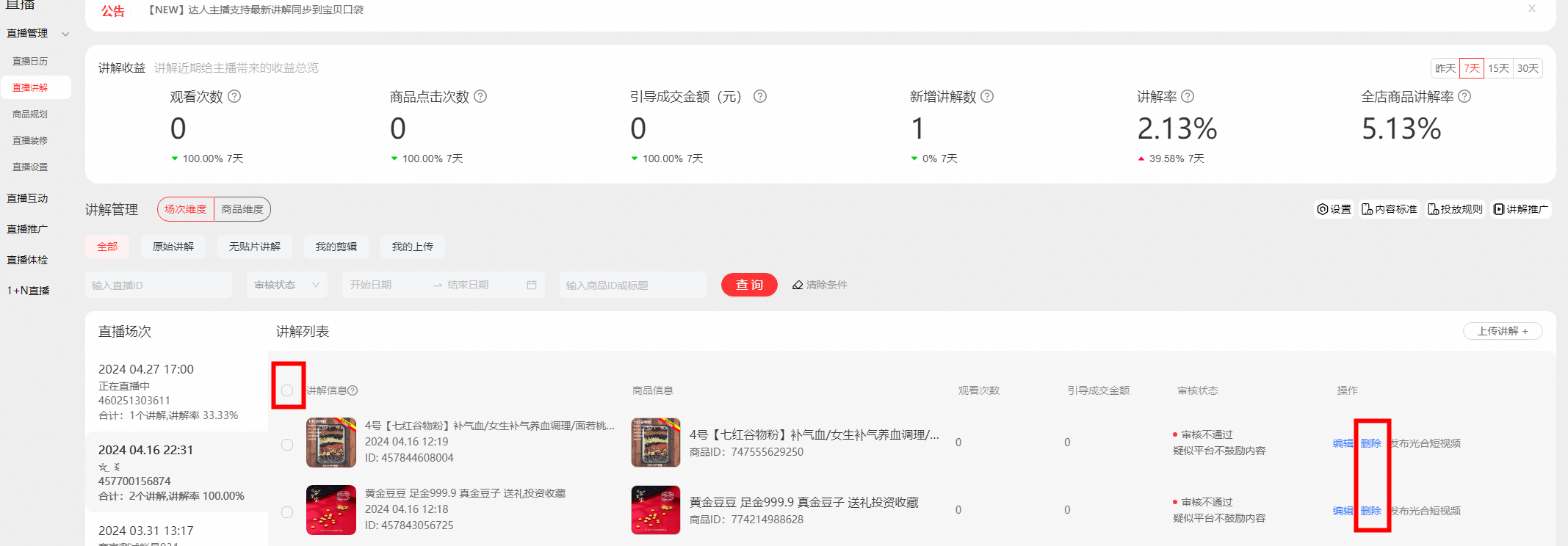This screenshot has height=546, width=1568.
Task: Choose 15天 time range
Action: click(x=1499, y=68)
